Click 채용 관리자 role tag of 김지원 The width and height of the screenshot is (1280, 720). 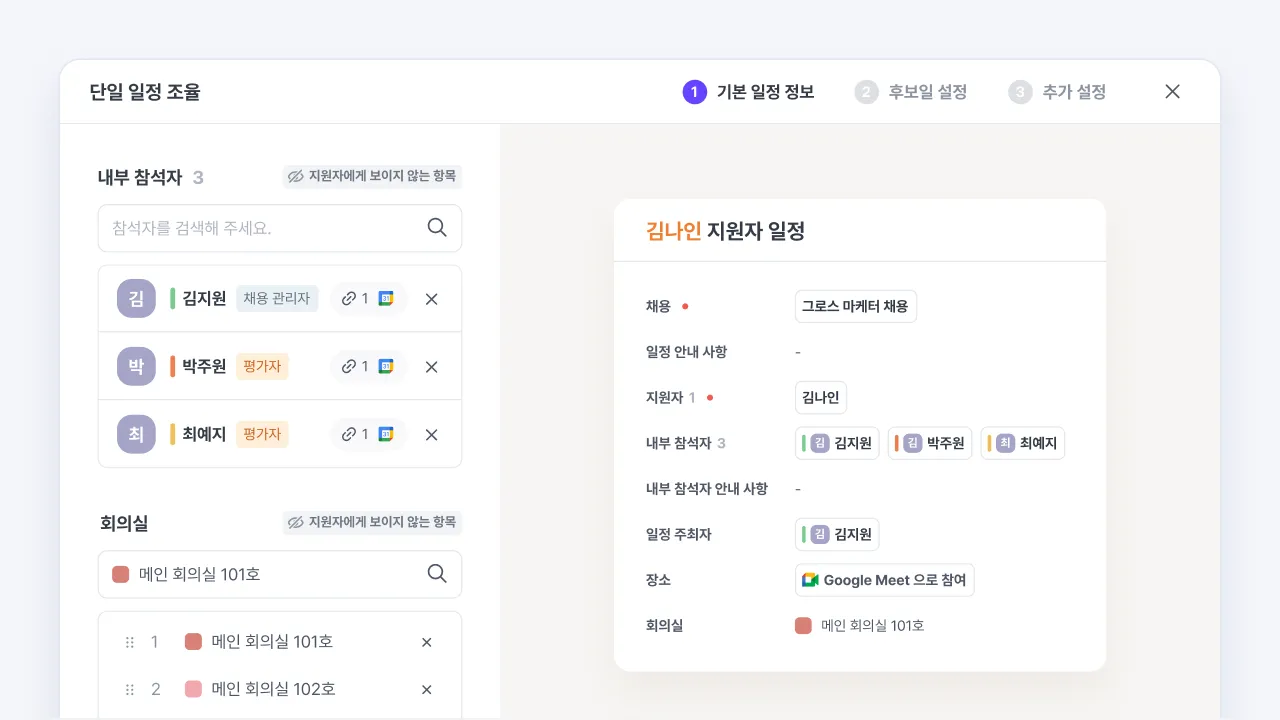pyautogui.click(x=277, y=298)
